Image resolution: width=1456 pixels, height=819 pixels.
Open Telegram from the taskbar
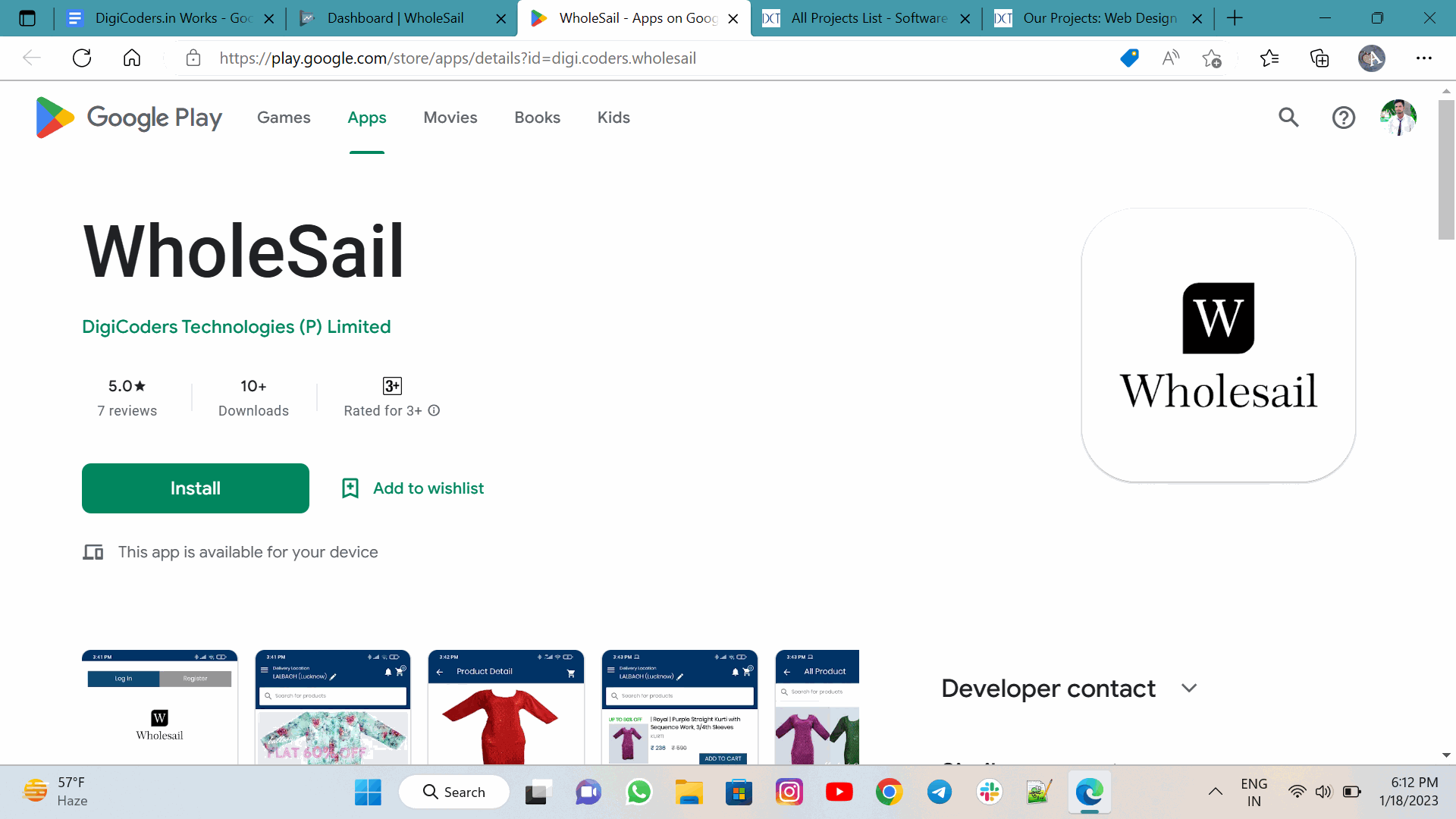tap(939, 792)
